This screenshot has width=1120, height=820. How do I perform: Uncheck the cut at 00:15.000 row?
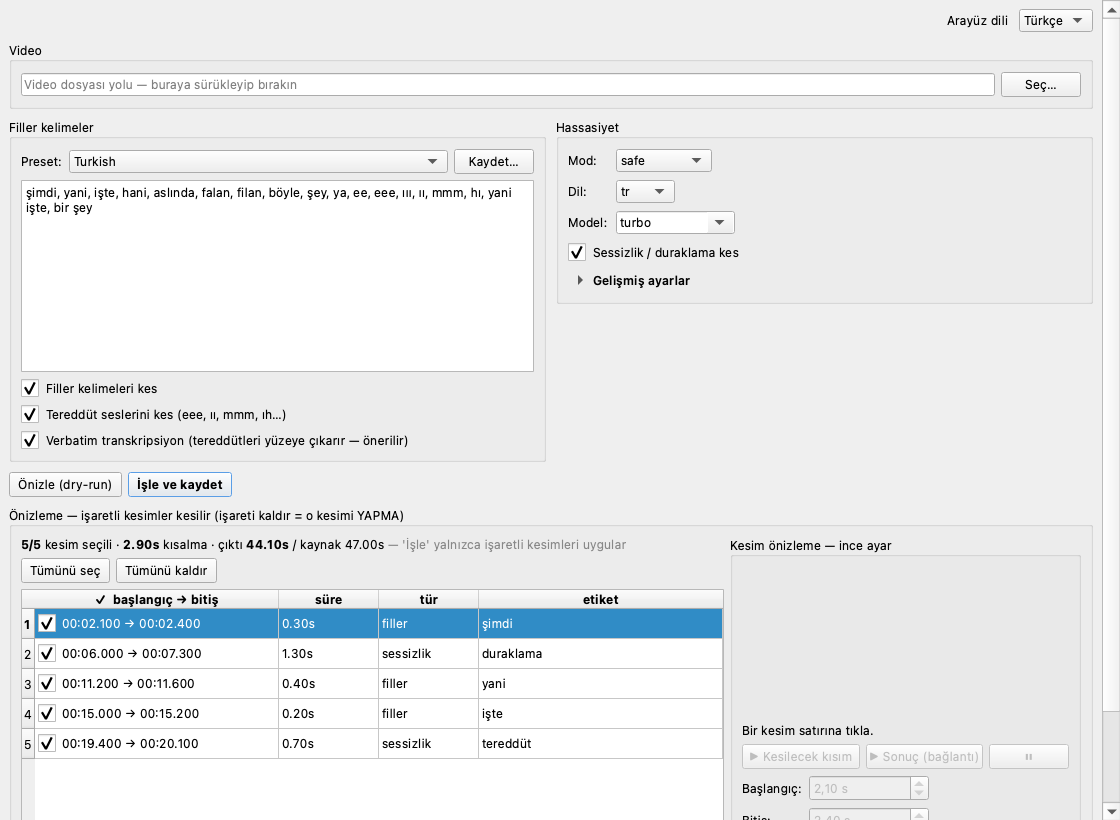pyautogui.click(x=47, y=714)
